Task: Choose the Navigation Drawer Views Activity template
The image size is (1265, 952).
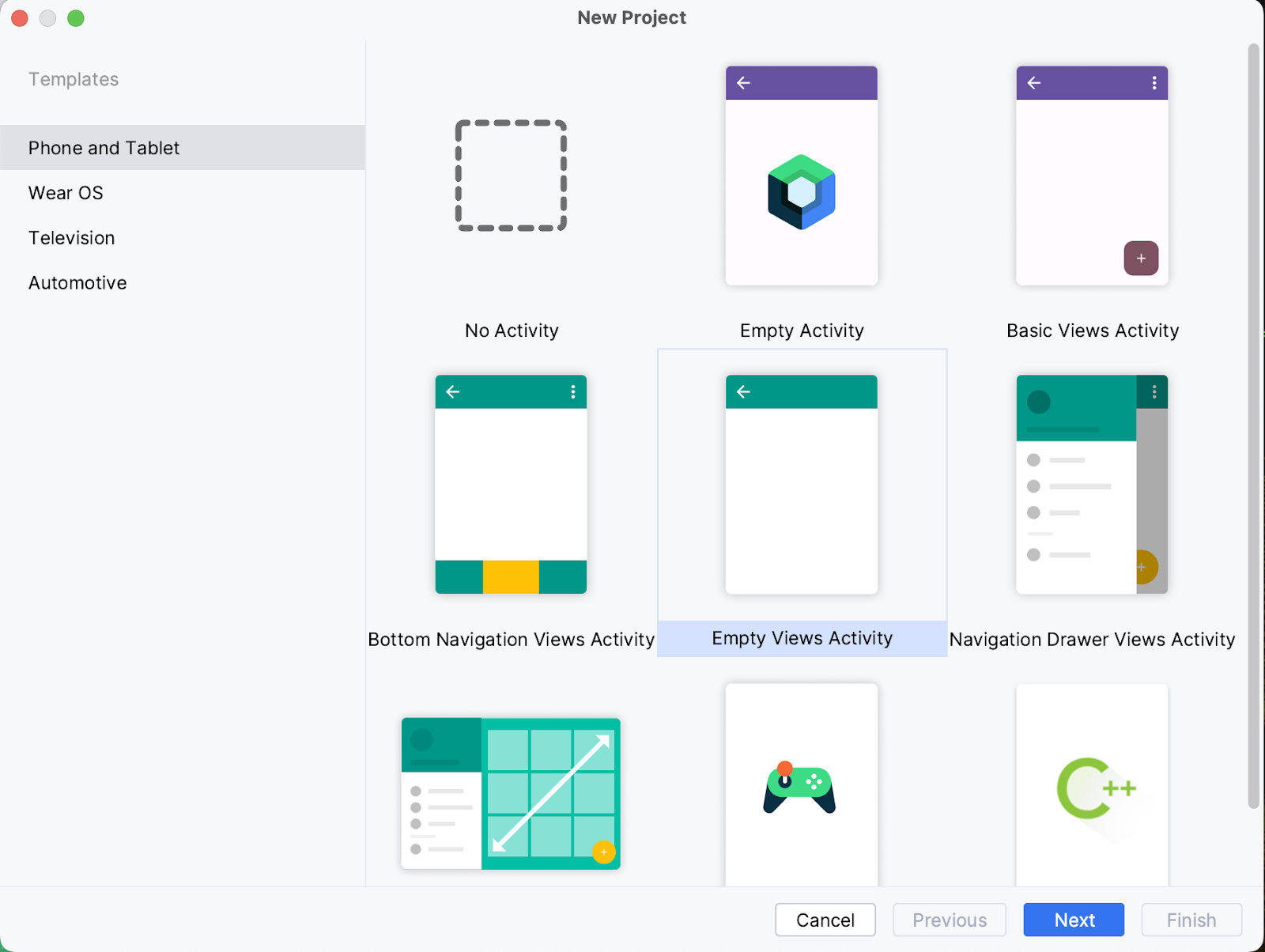Action: click(1091, 484)
